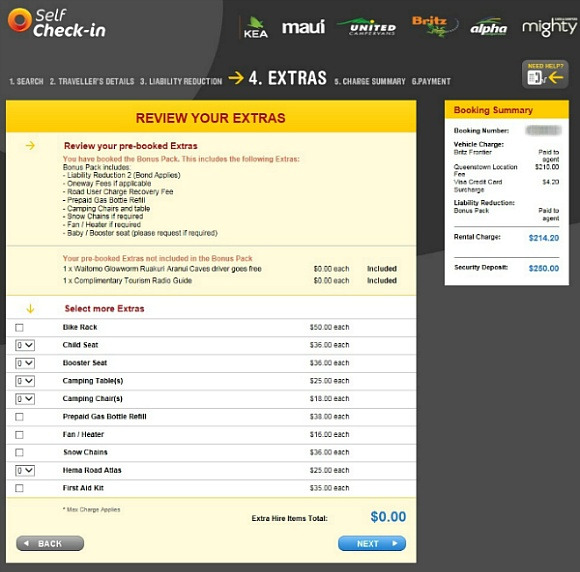Click the Max Charge Applies footnote
The image size is (580, 572).
tap(91, 509)
